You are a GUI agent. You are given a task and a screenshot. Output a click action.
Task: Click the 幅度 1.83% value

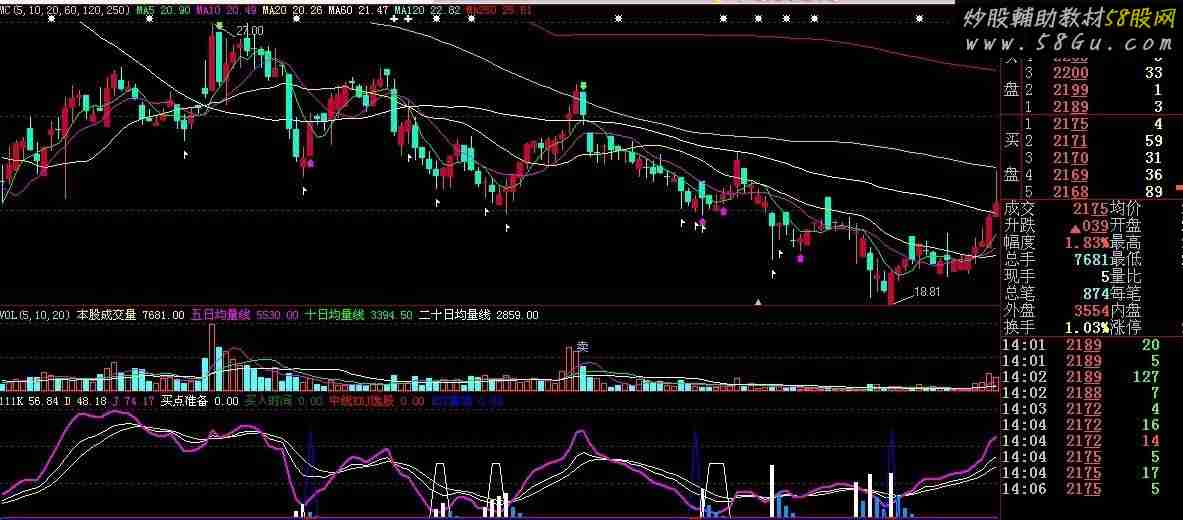(1087, 243)
